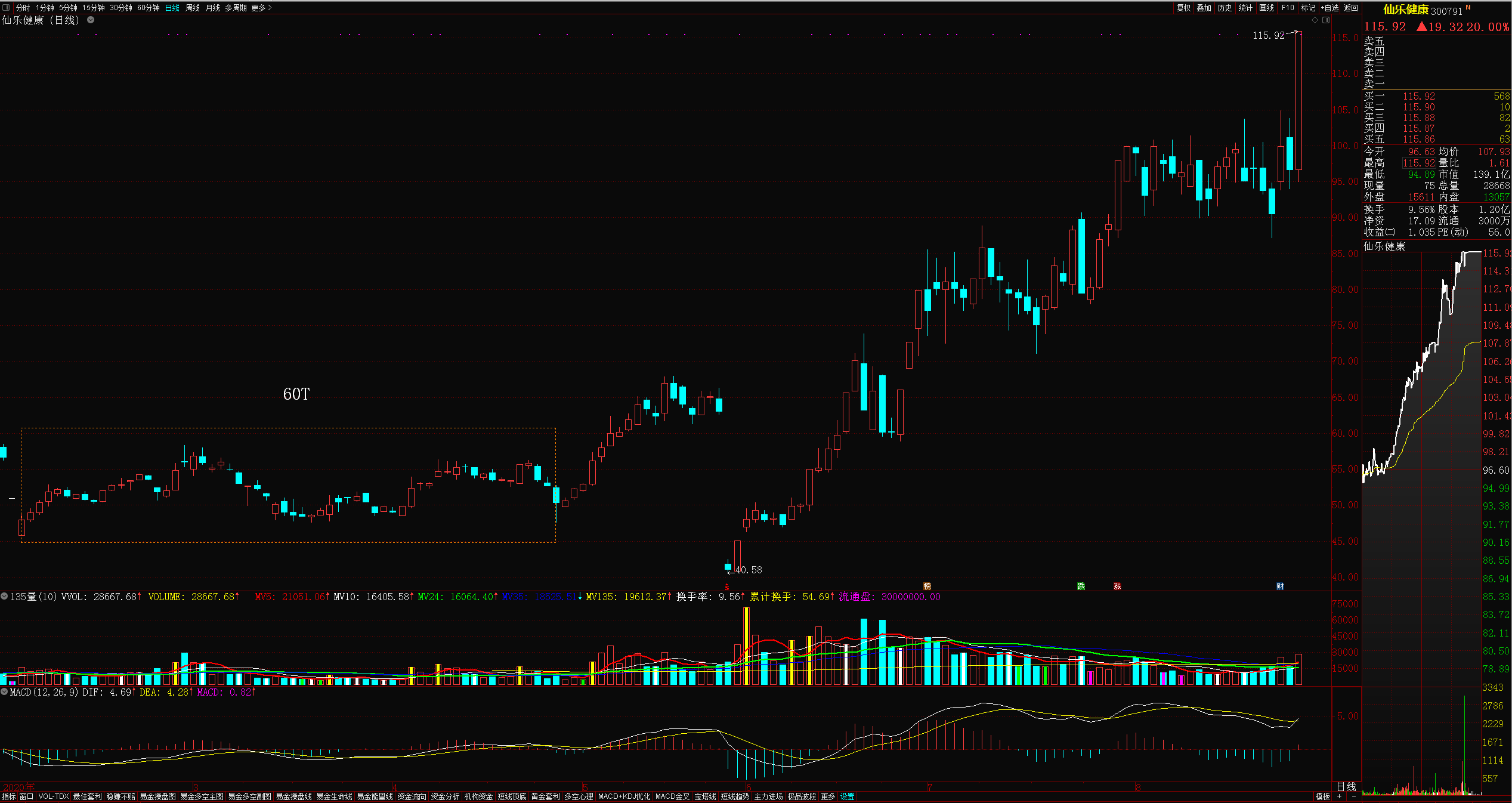Select the 极品波段 indicator tab

802,796
